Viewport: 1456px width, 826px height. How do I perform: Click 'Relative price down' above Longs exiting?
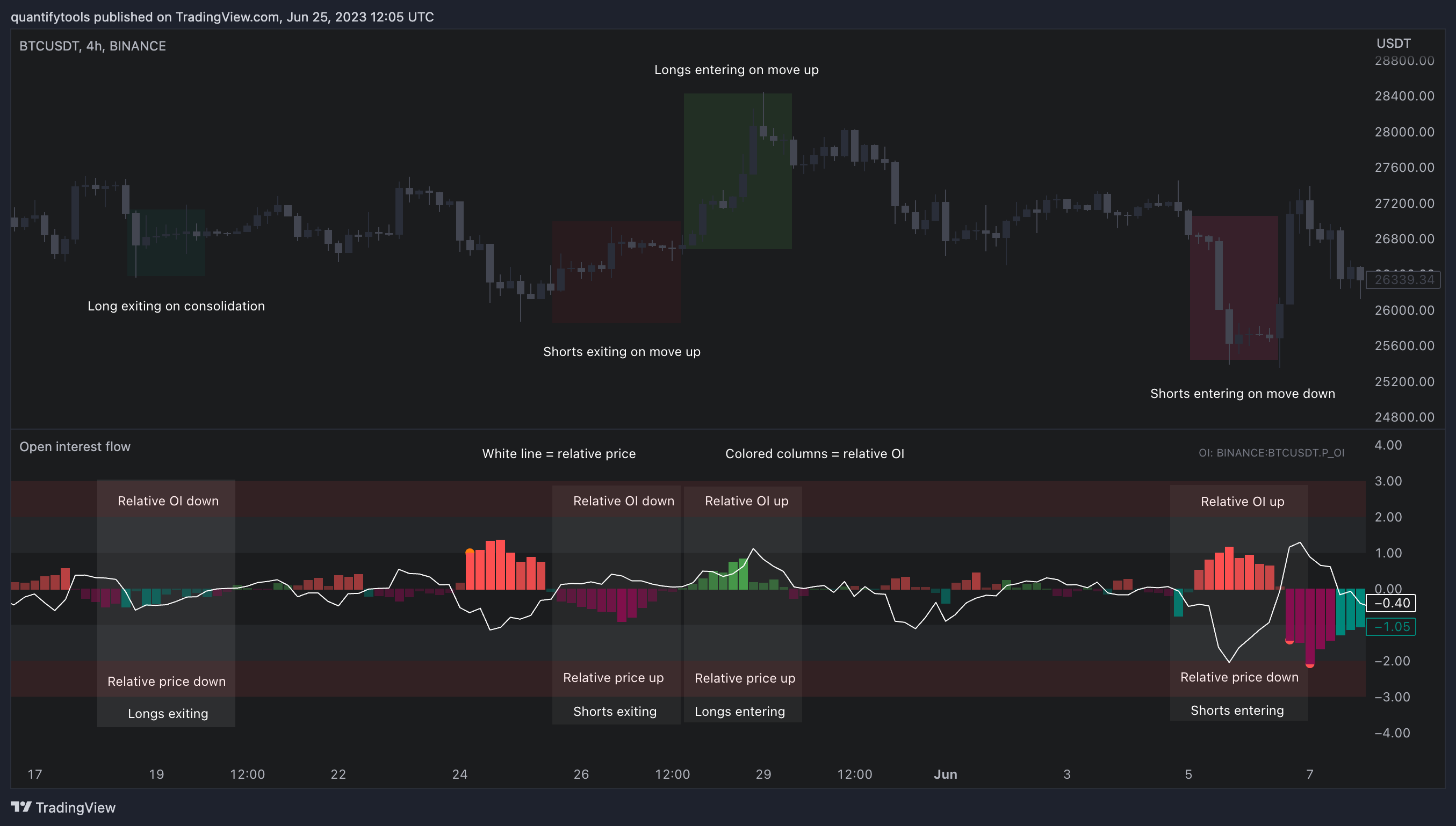tap(166, 682)
